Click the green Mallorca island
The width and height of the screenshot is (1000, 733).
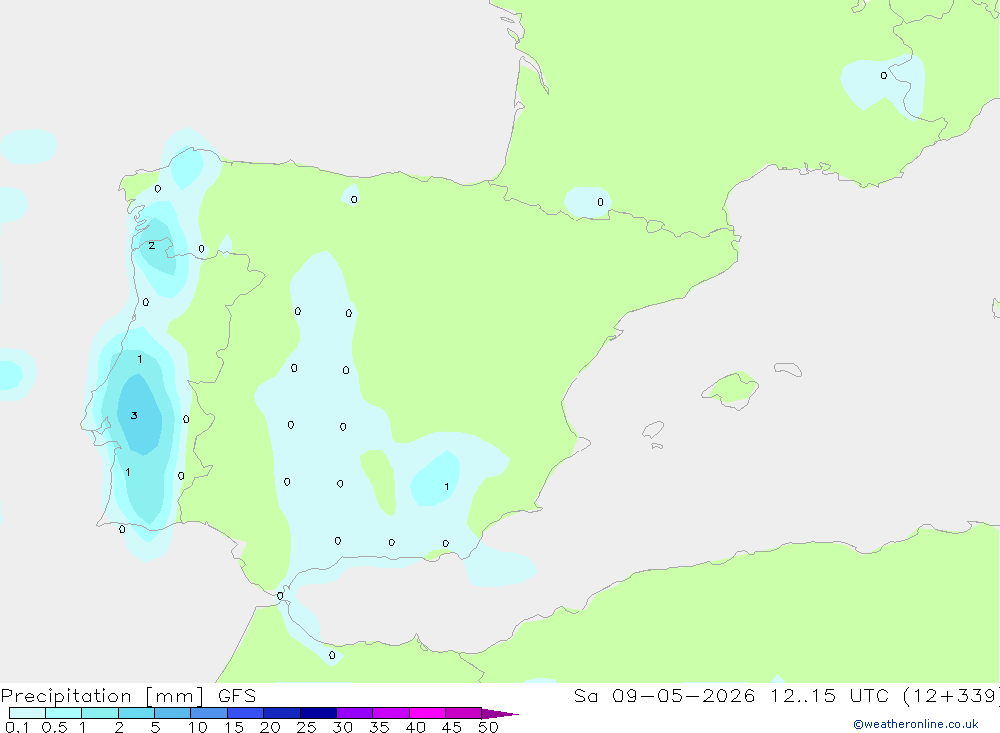click(731, 388)
